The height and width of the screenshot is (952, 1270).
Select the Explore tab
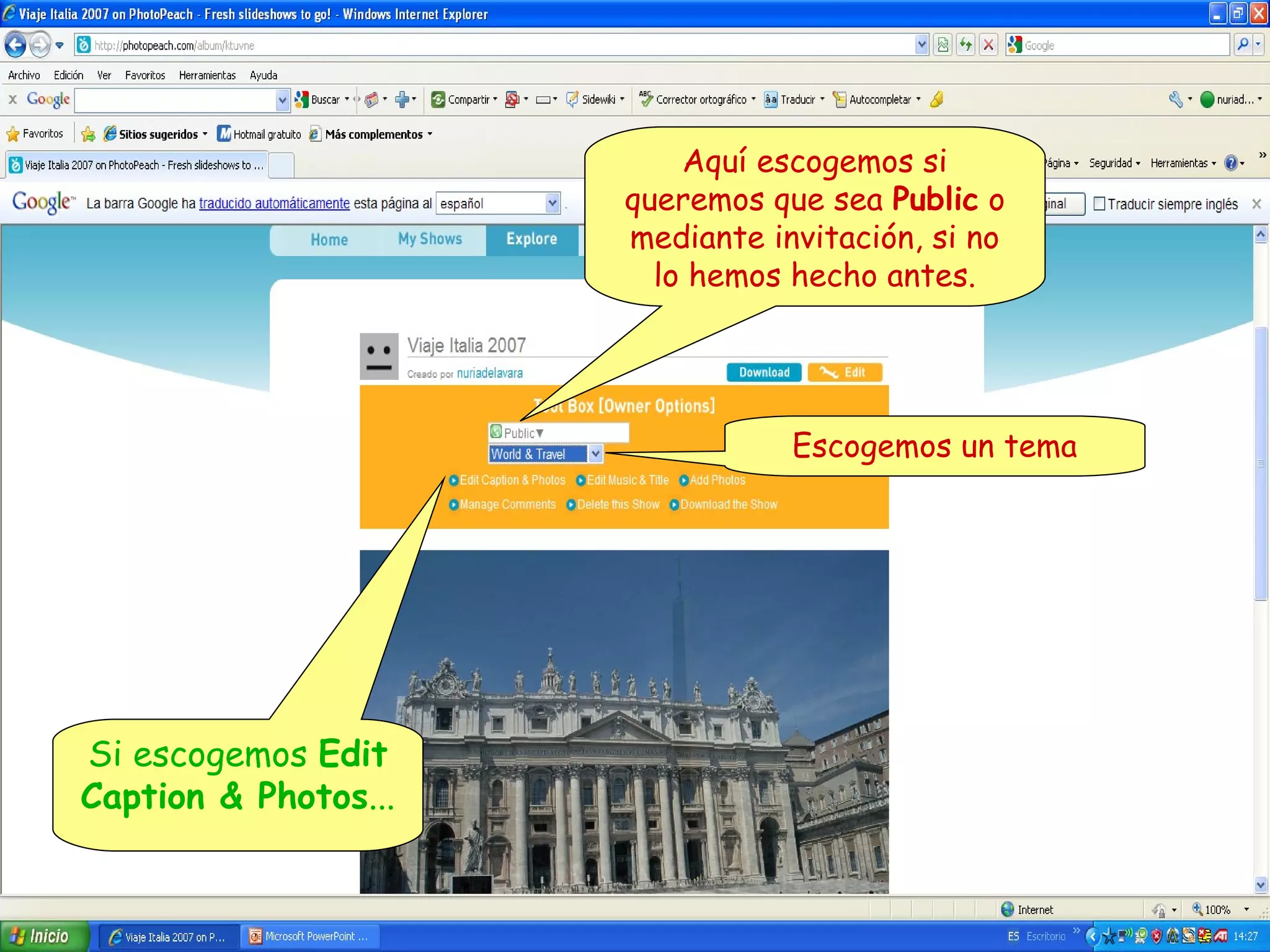pyautogui.click(x=532, y=239)
